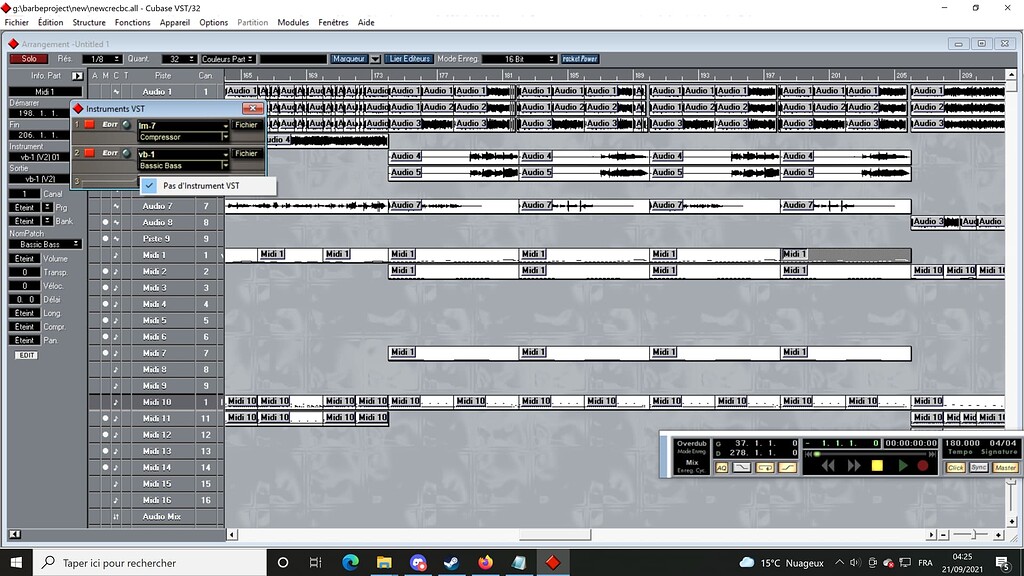Open the 16 Bit record mode dropdown
Screen dimensions: 1024x576
click(x=520, y=58)
